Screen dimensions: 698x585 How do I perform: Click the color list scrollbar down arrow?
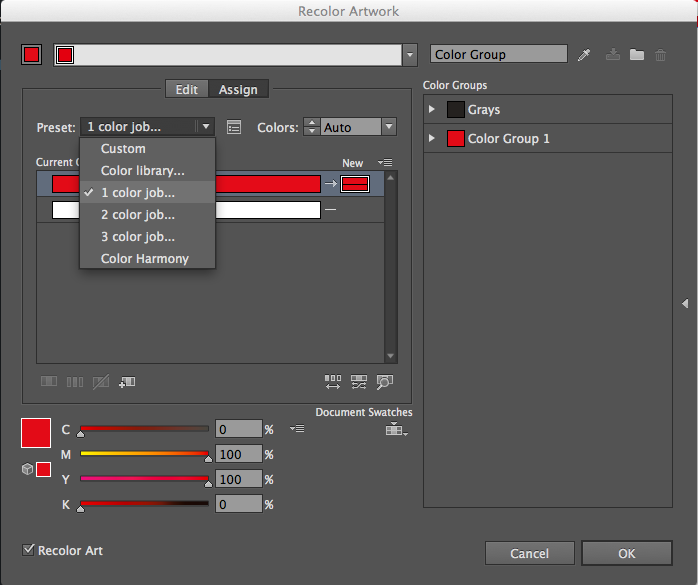point(390,356)
